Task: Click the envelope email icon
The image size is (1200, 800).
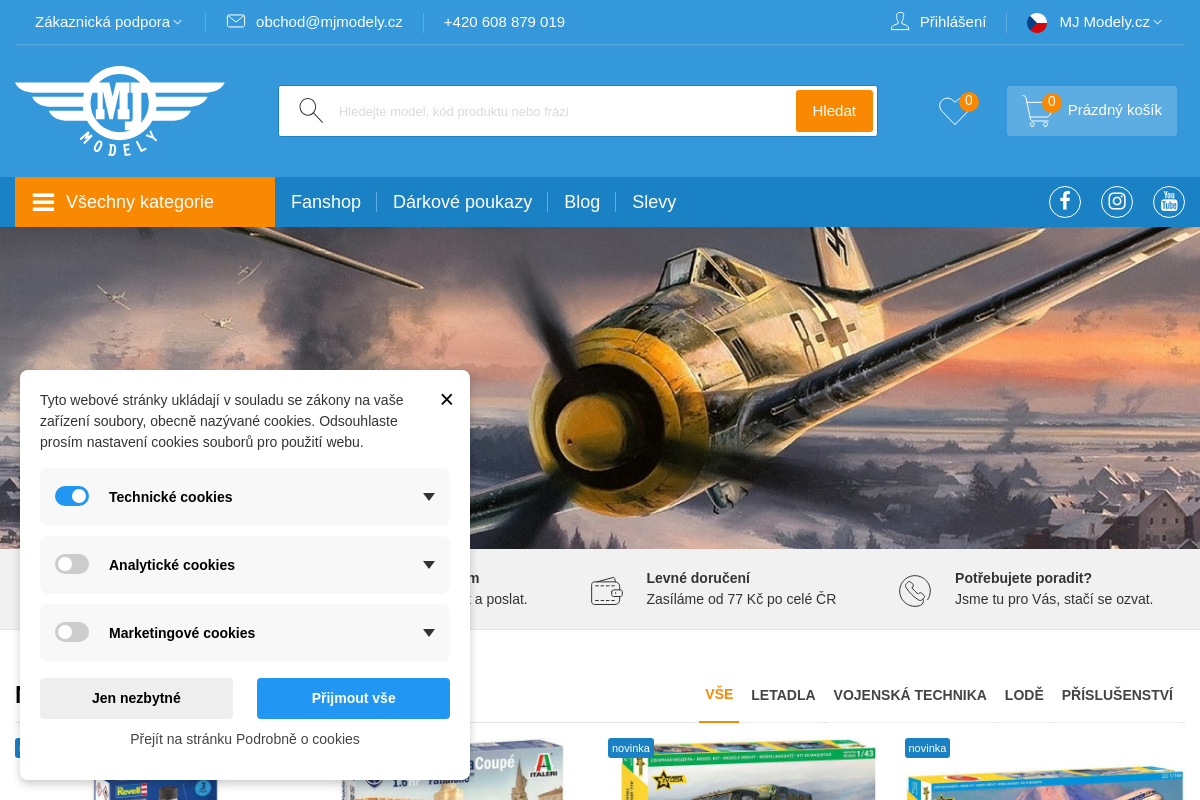Action: click(236, 21)
